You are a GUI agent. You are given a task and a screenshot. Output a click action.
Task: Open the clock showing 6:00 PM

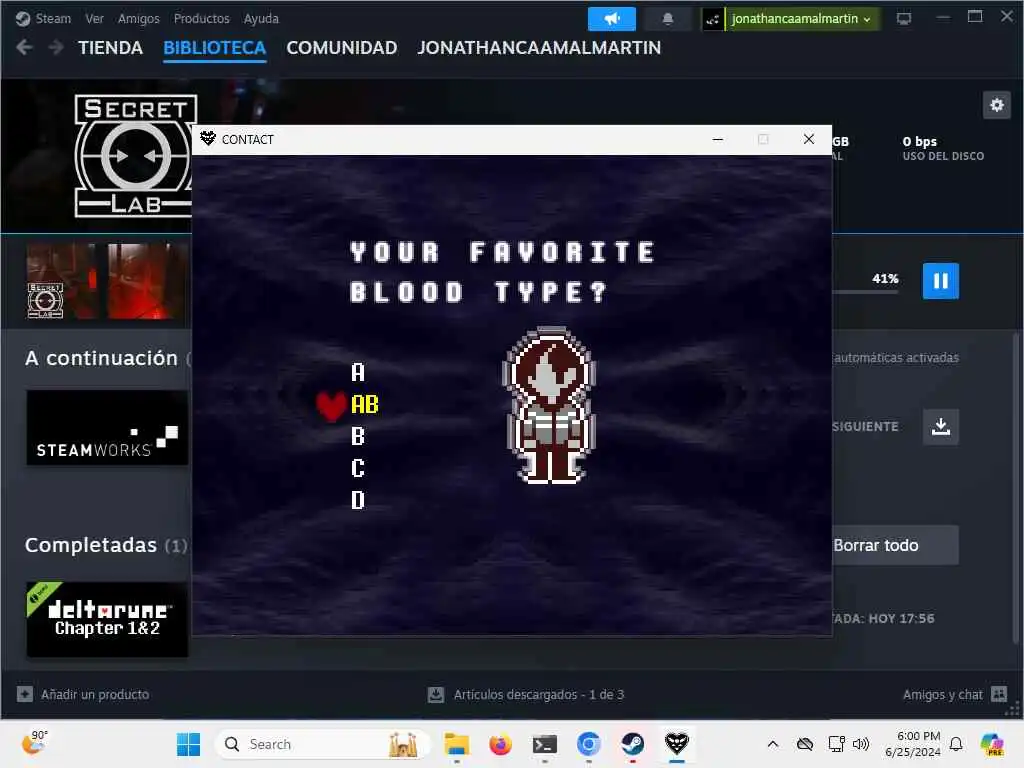[x=913, y=744]
